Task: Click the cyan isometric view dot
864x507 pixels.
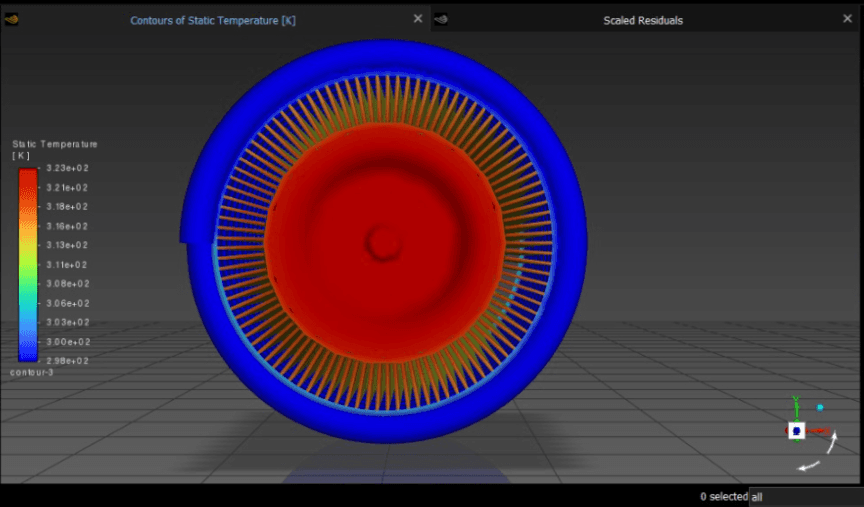Action: point(820,408)
